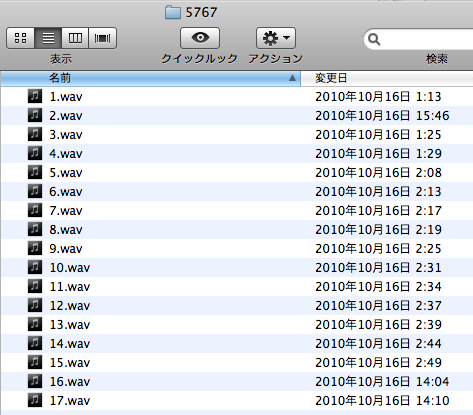Switch to icon view mode
The image size is (473, 415).
click(x=21, y=38)
